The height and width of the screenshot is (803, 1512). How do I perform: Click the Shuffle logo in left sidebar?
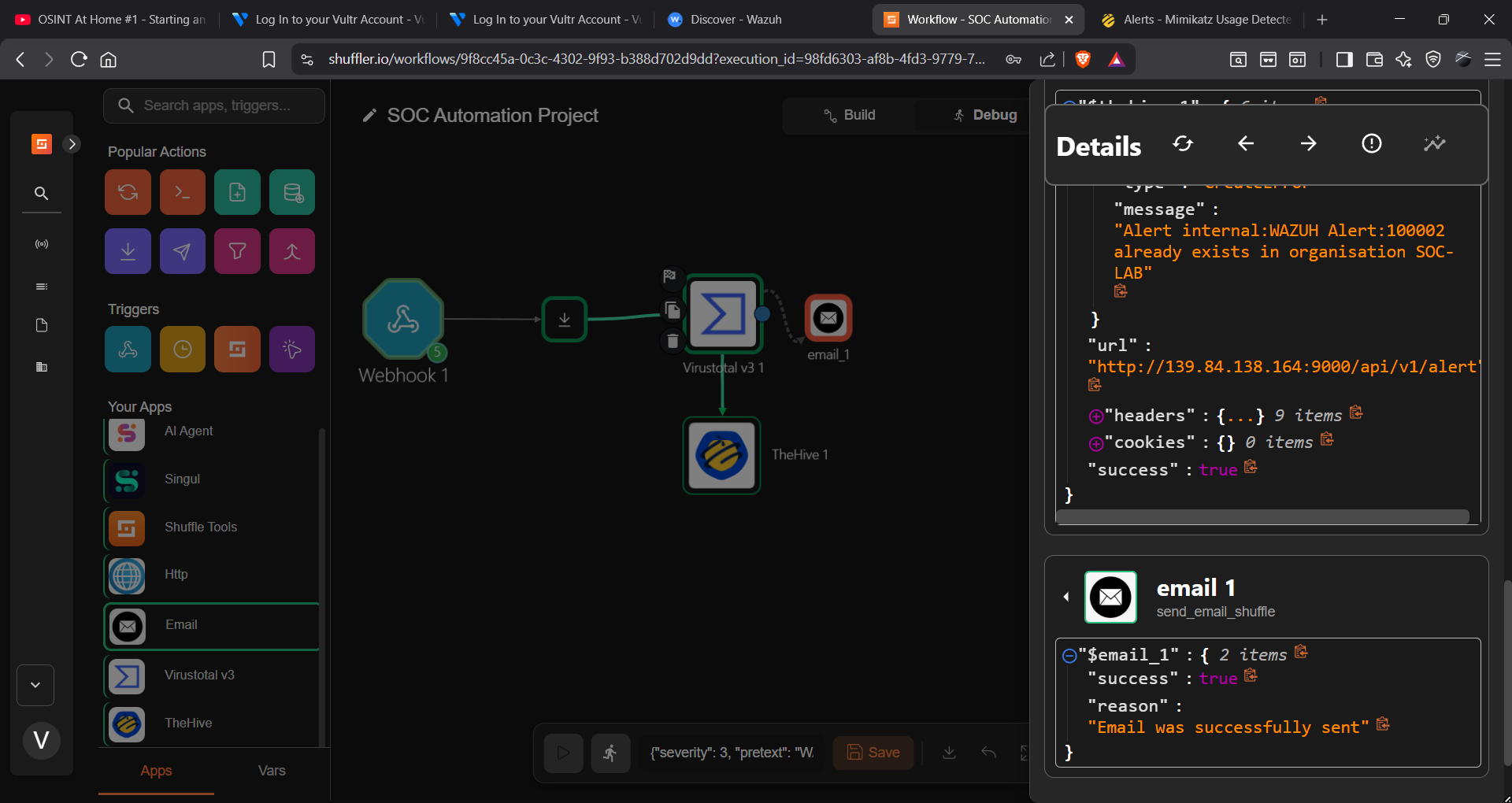click(42, 144)
